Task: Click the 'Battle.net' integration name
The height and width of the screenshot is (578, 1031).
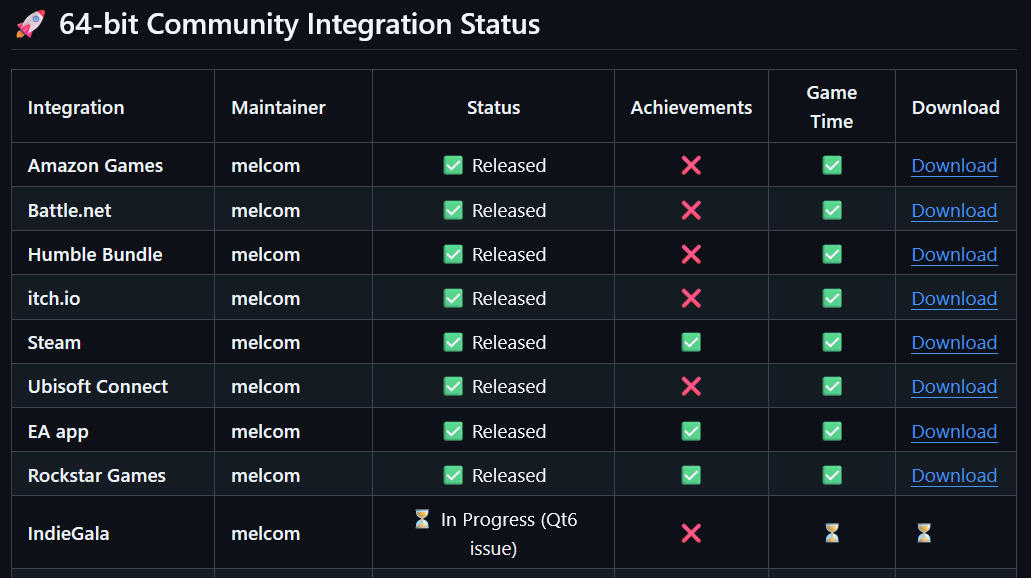Action: coord(70,210)
